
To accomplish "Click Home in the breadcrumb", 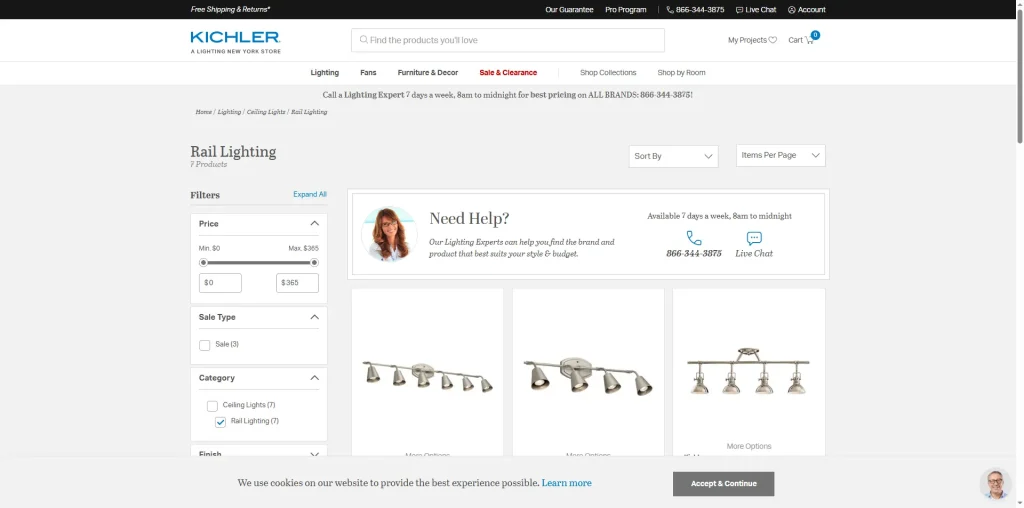I will [x=203, y=112].
